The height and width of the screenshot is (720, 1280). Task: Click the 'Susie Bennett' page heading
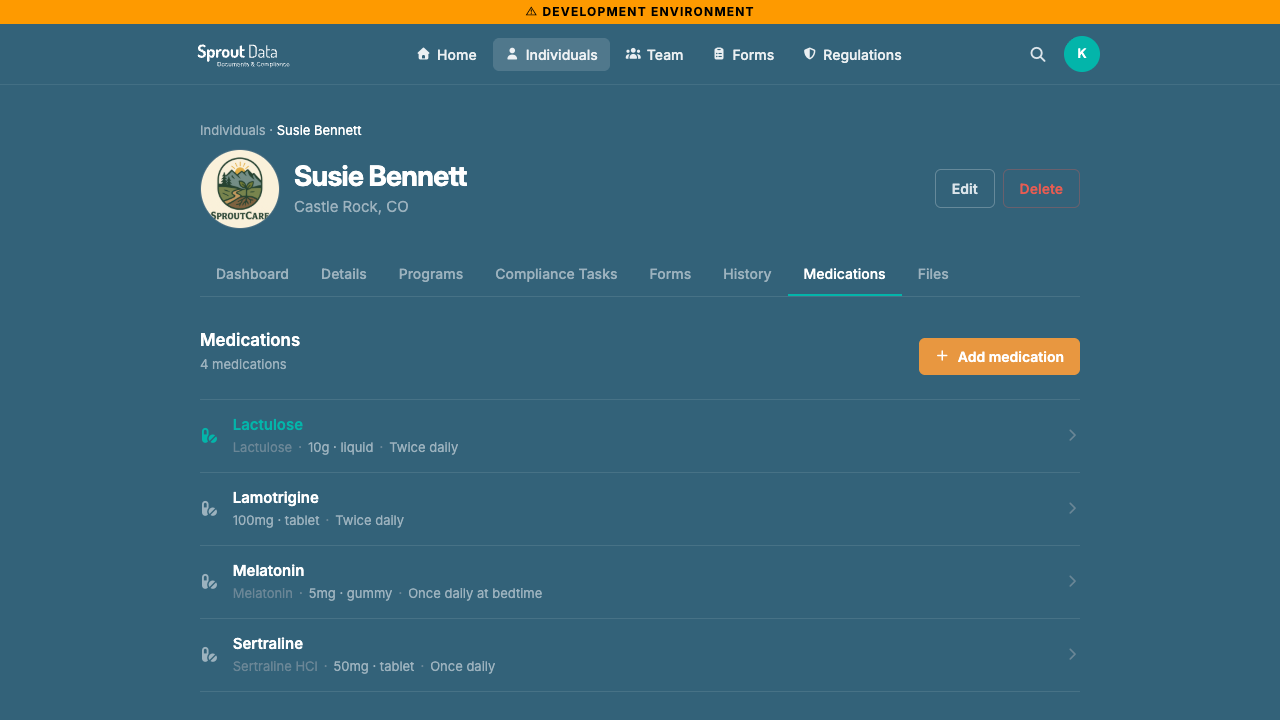click(380, 176)
